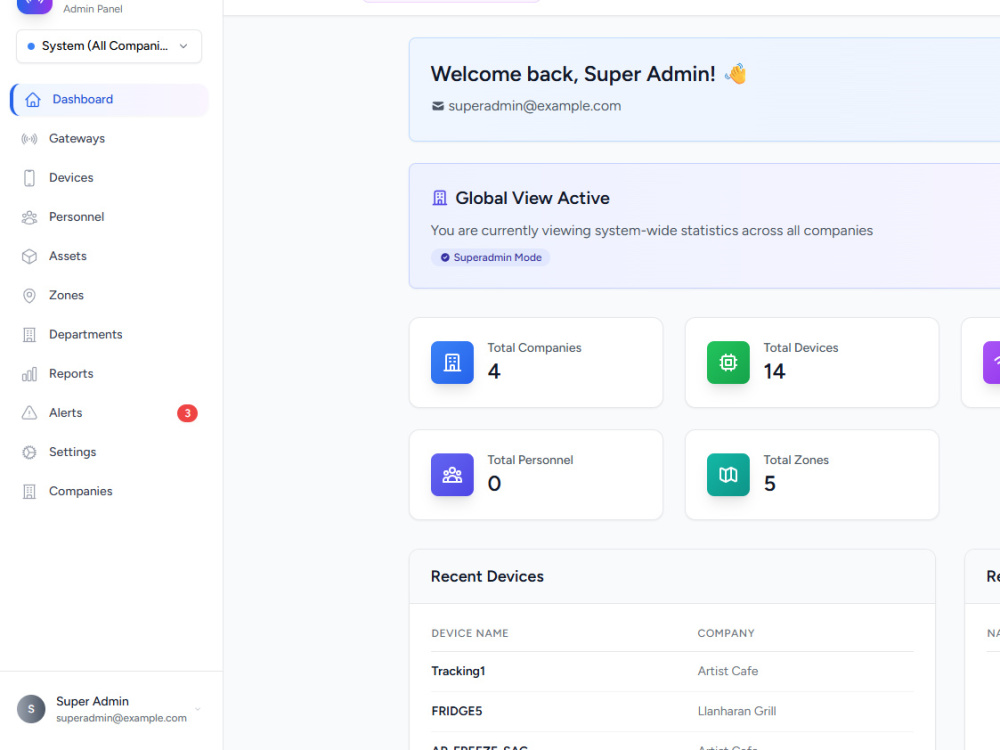The width and height of the screenshot is (1000, 750).
Task: Click the Total Zones teal map icon
Action: point(728,474)
